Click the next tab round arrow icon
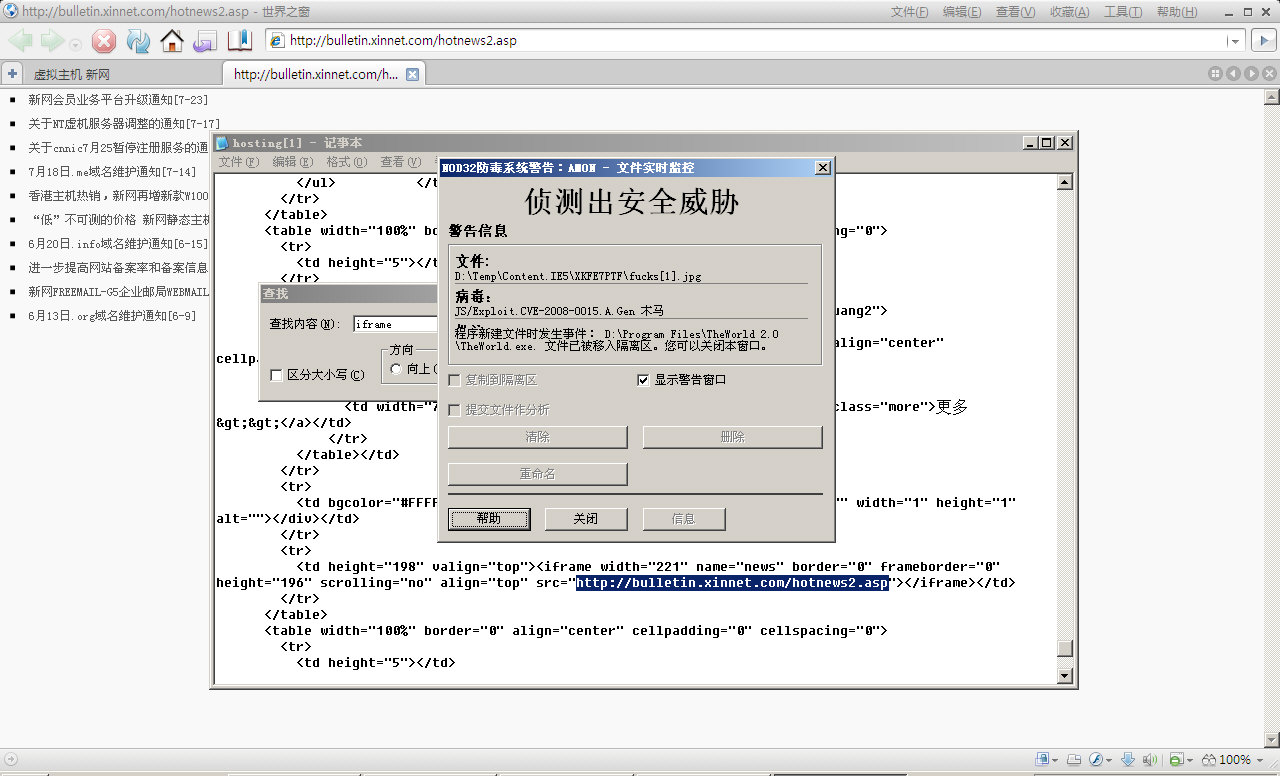Image resolution: width=1280 pixels, height=776 pixels. click(x=1250, y=74)
